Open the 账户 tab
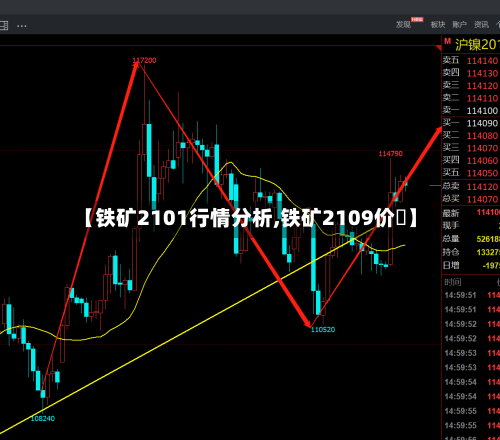This screenshot has height=440, width=500. (460, 24)
